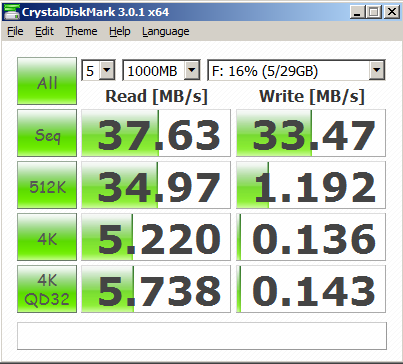Open the Edit menu
403x364 pixels.
(44, 31)
